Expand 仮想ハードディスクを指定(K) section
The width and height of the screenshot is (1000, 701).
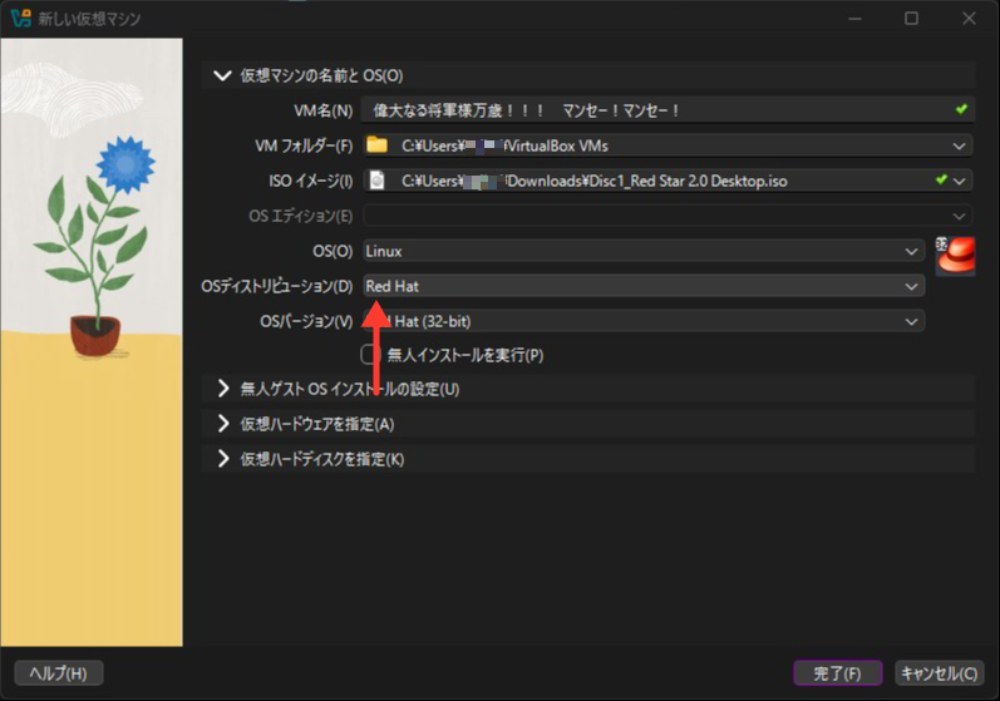(x=223, y=459)
